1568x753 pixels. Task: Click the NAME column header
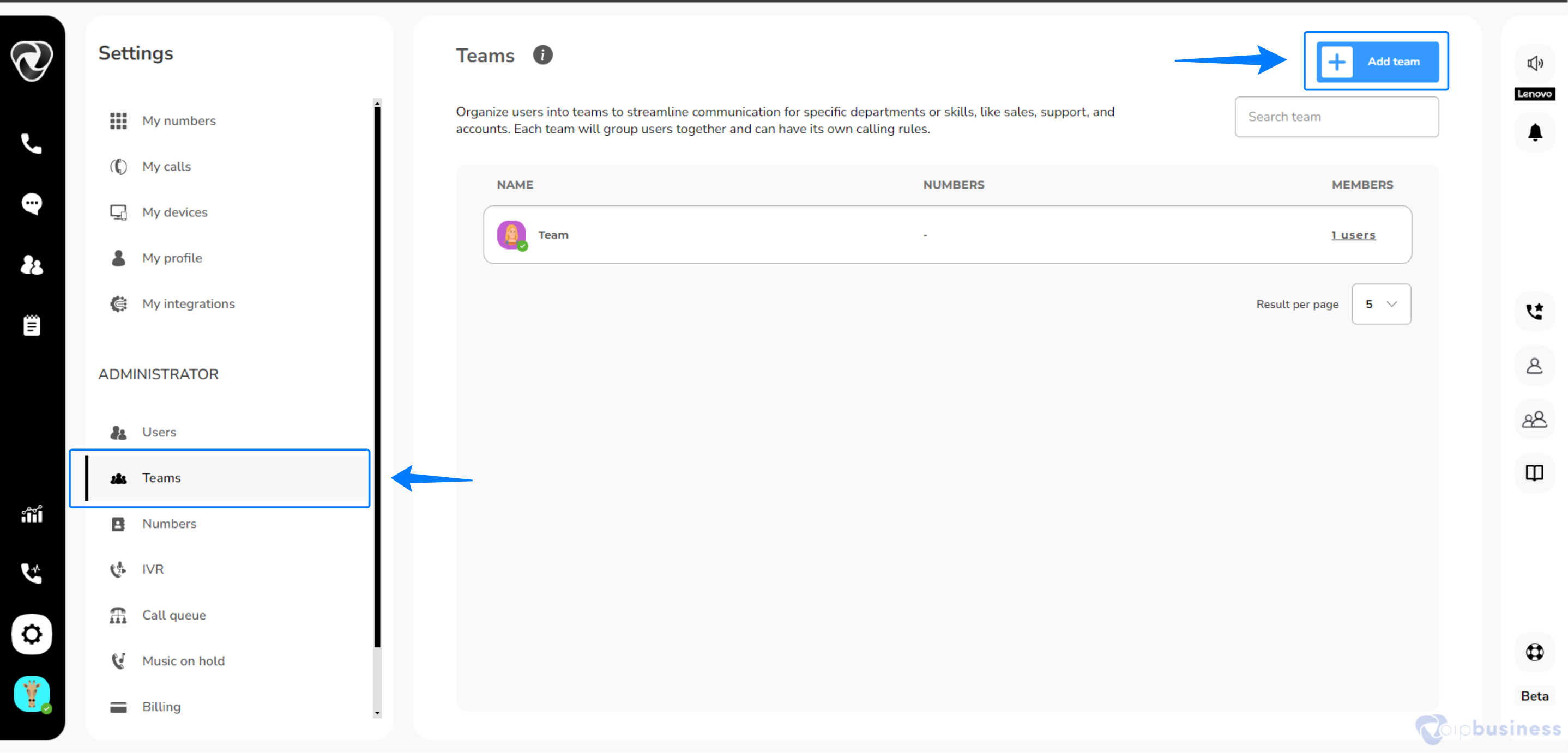[x=515, y=185]
